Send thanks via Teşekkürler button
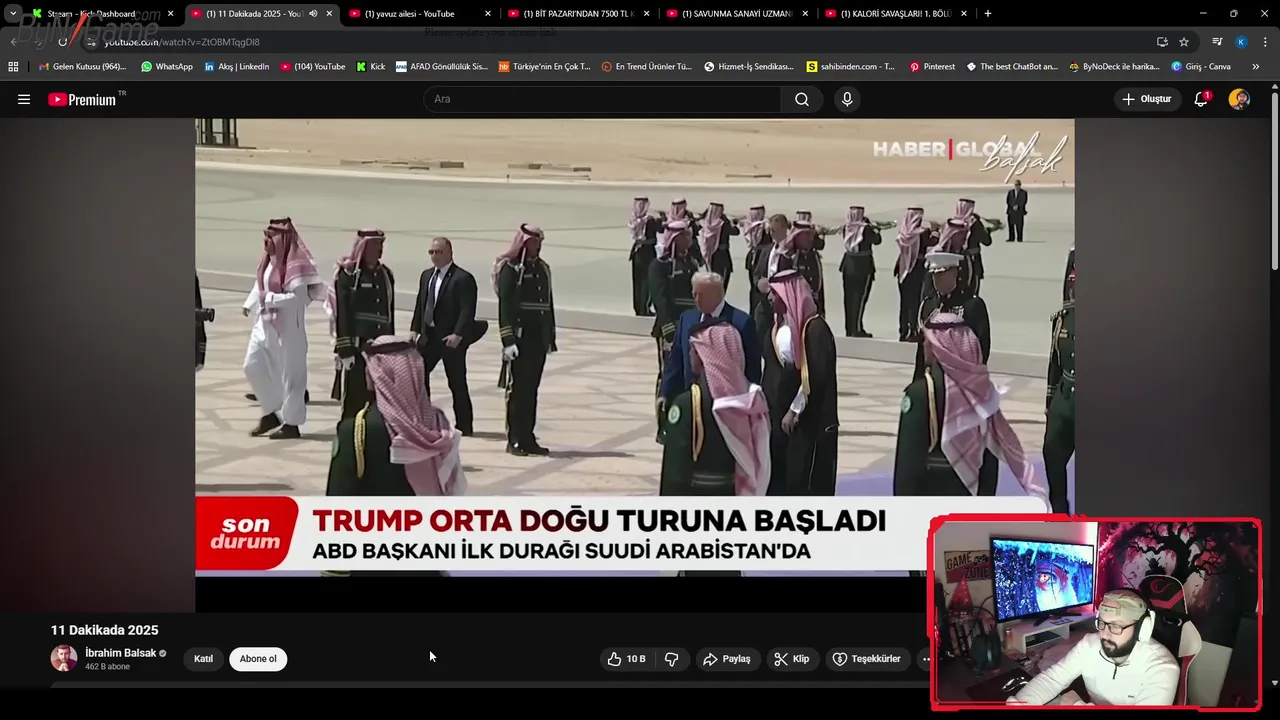The width and height of the screenshot is (1280, 720). tap(868, 659)
